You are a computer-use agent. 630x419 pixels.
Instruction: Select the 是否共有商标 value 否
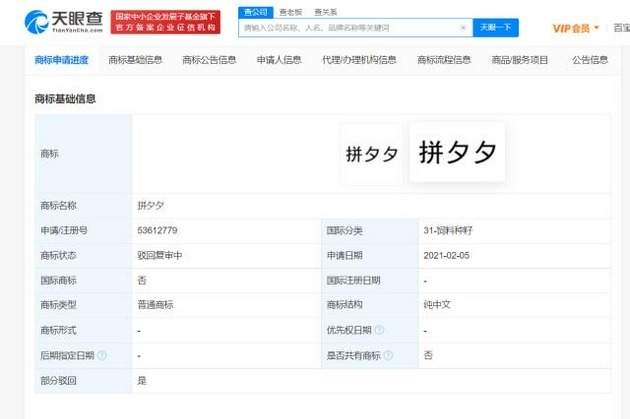pos(428,355)
